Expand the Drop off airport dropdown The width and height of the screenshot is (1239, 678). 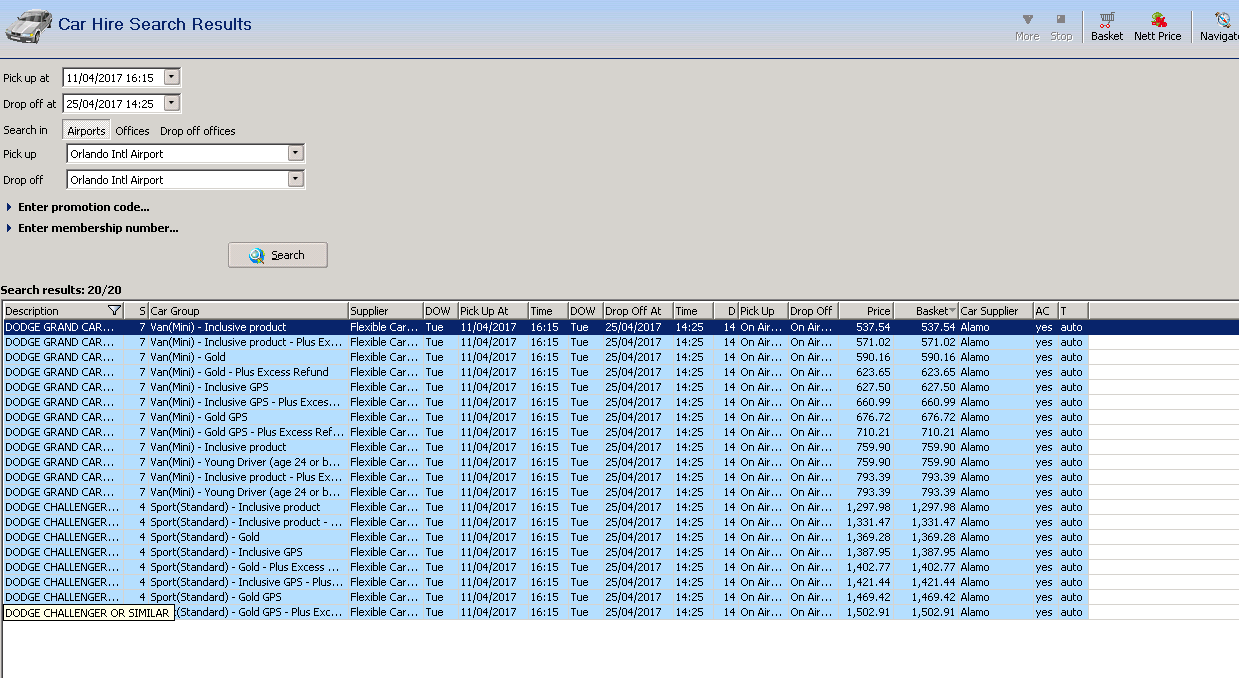pos(295,180)
